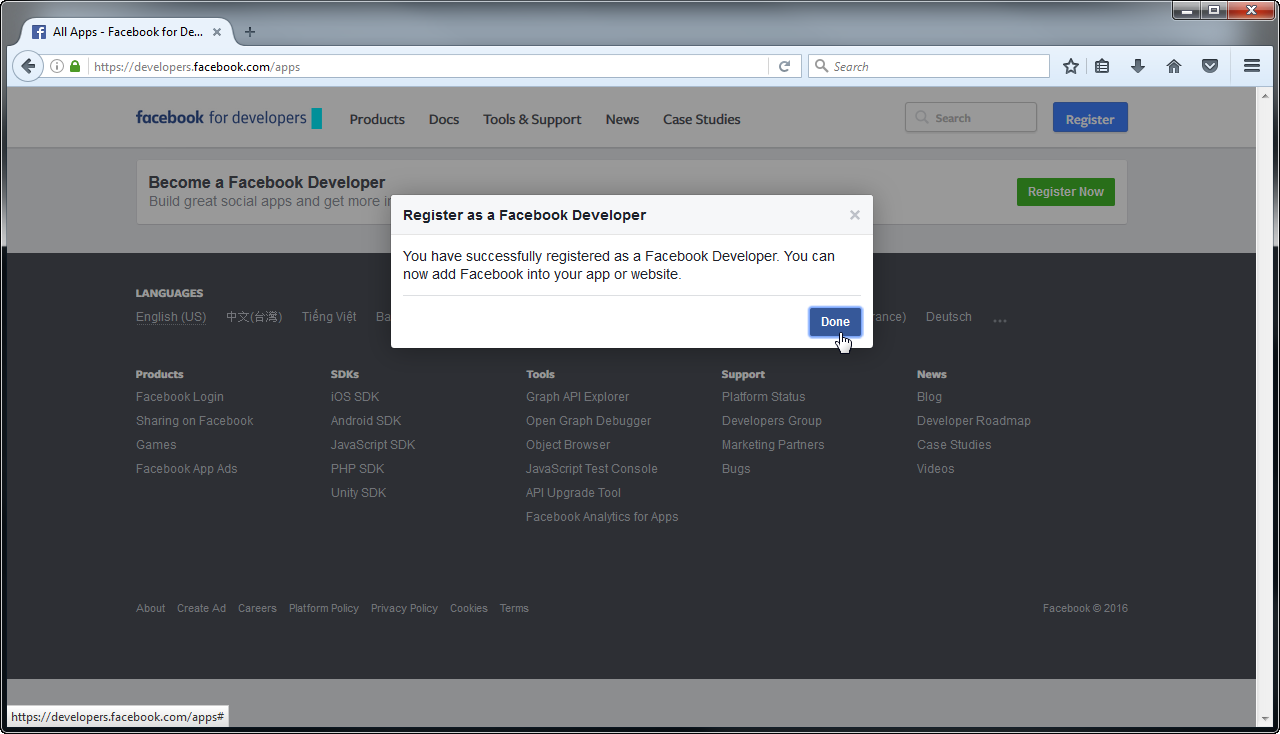Open the Videos link
Image resolution: width=1280 pixels, height=734 pixels.
pos(936,469)
